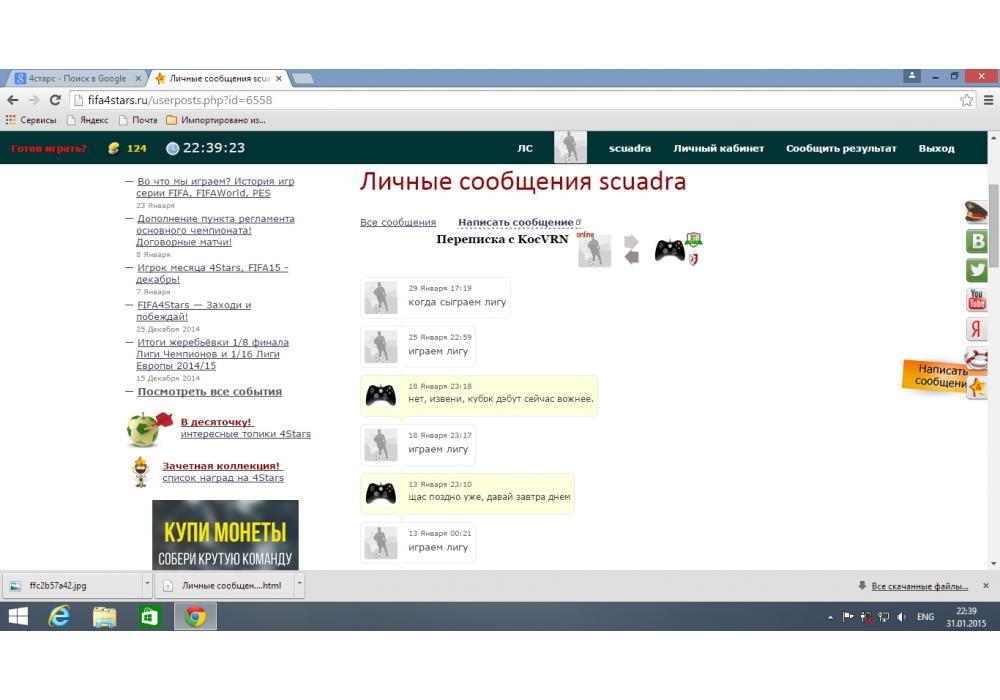Open Internet Explorer from the taskbar
1000x700 pixels.
tap(59, 617)
